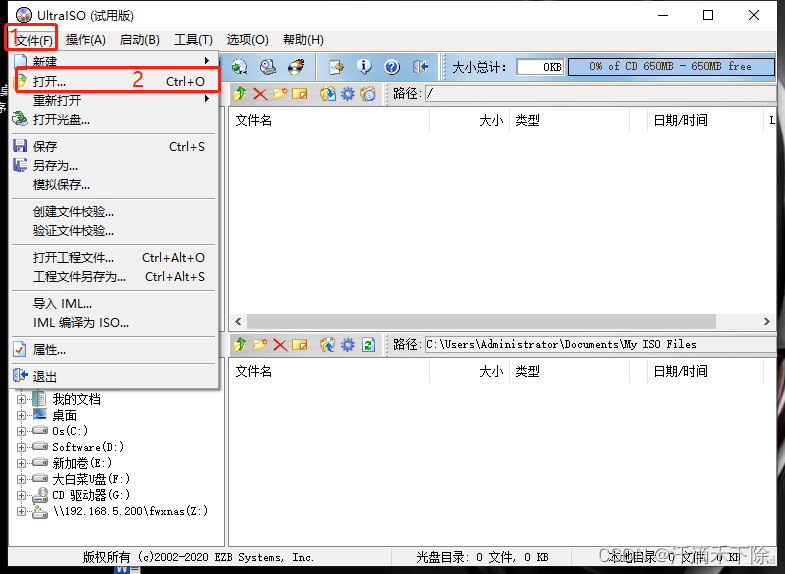Expand the CD 驱动器(G:) node
The image size is (785, 574).
[x=21, y=495]
